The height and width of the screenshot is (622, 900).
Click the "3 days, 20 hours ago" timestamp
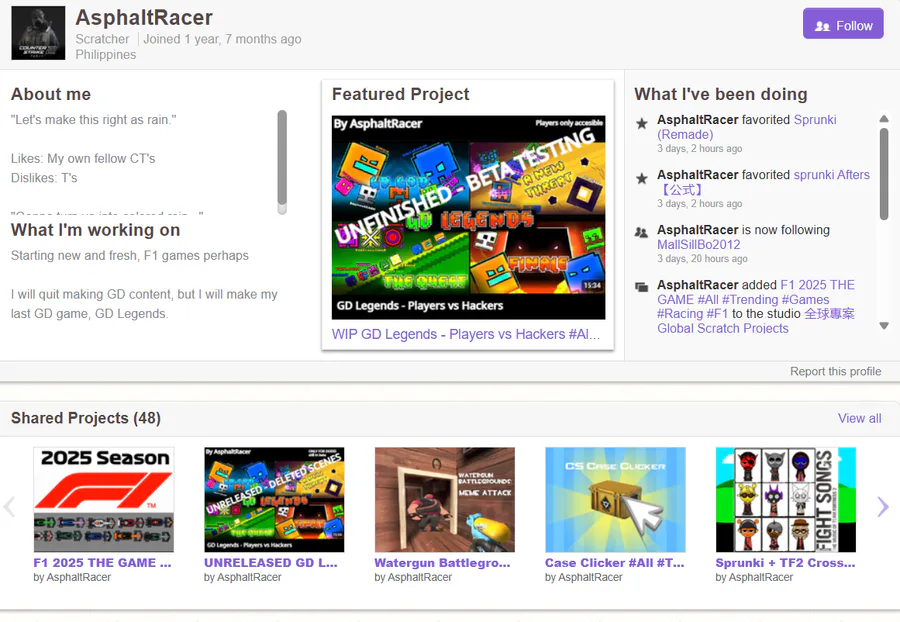702,259
